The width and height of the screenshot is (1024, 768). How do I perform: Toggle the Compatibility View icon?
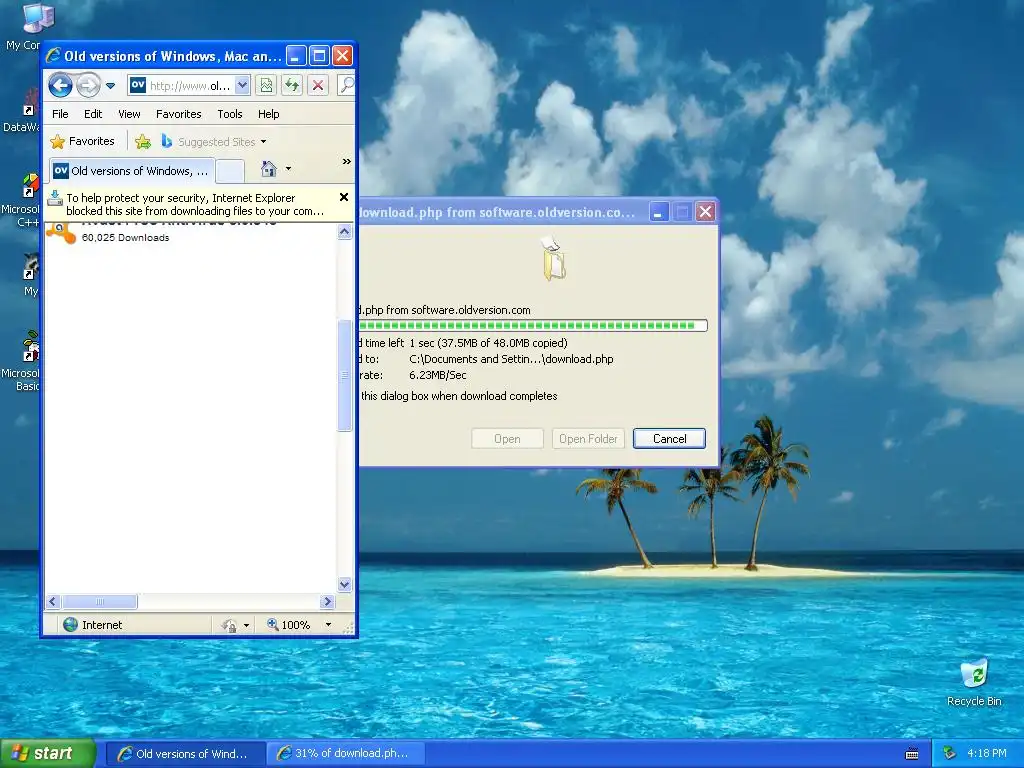click(266, 86)
